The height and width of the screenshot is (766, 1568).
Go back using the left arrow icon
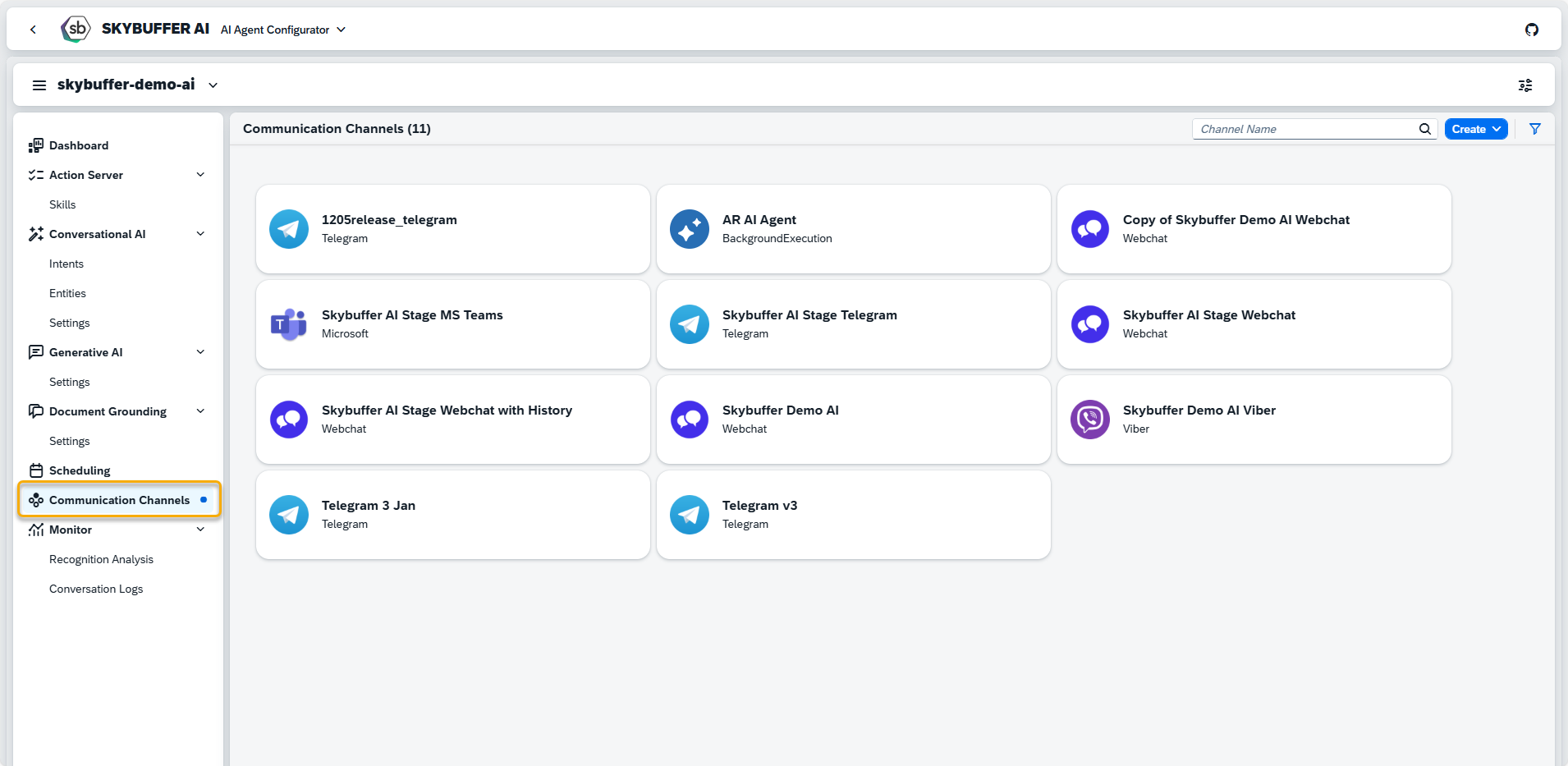pos(33,30)
